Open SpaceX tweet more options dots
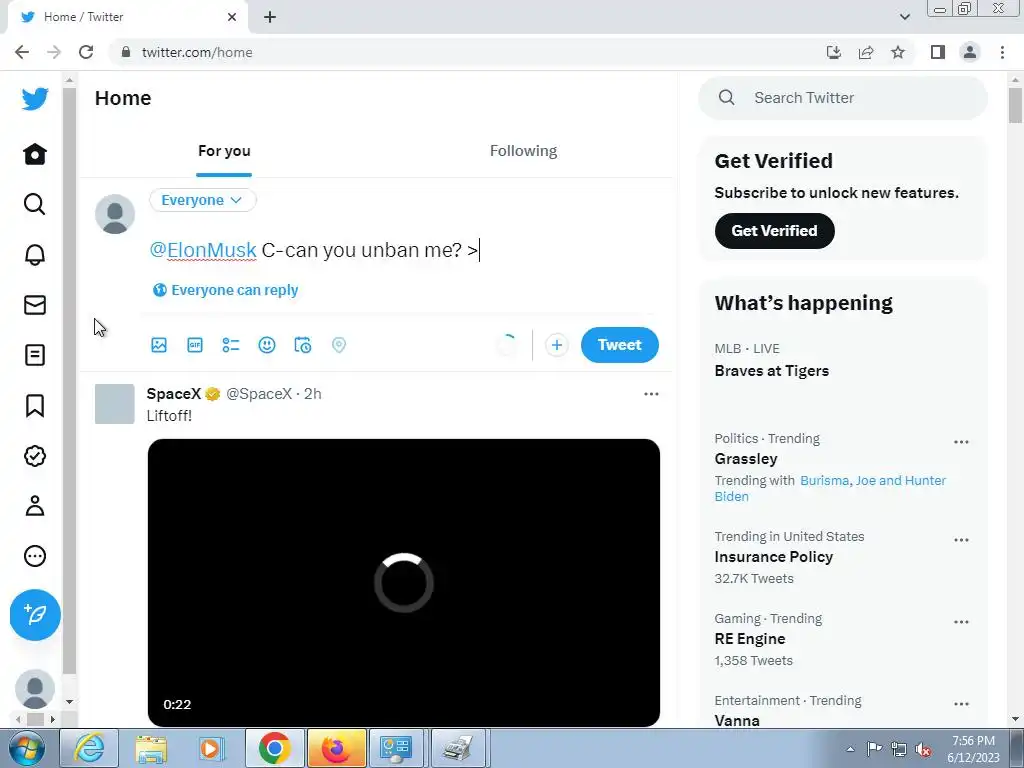The height and width of the screenshot is (768, 1024). tap(651, 394)
